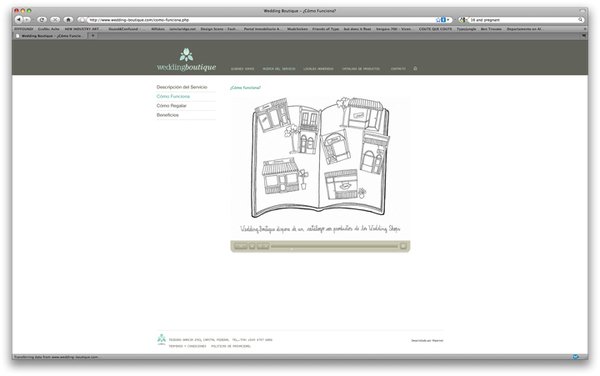Open the browser home page icon
600x376 pixels.
68,20
